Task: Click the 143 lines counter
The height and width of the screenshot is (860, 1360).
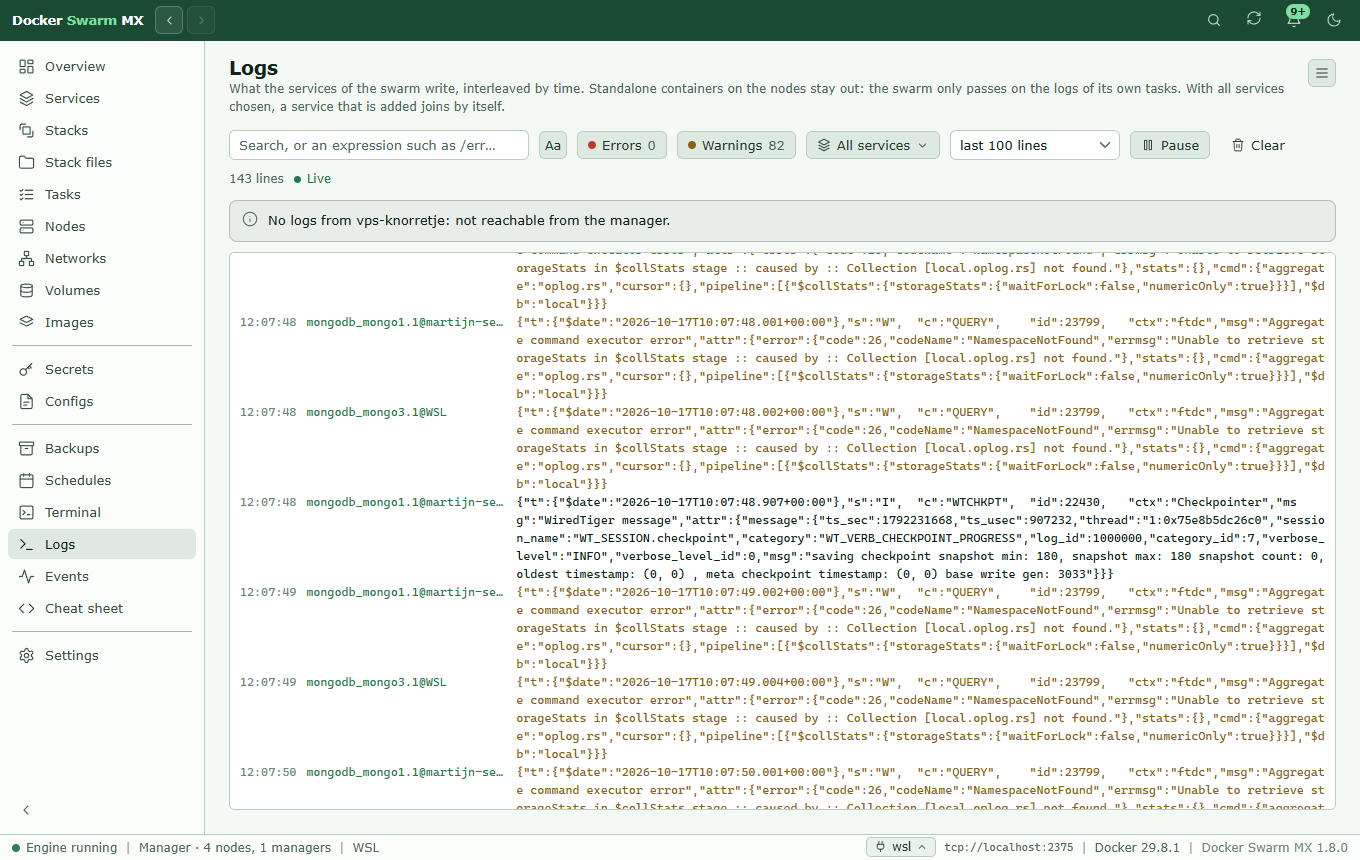Action: click(256, 178)
